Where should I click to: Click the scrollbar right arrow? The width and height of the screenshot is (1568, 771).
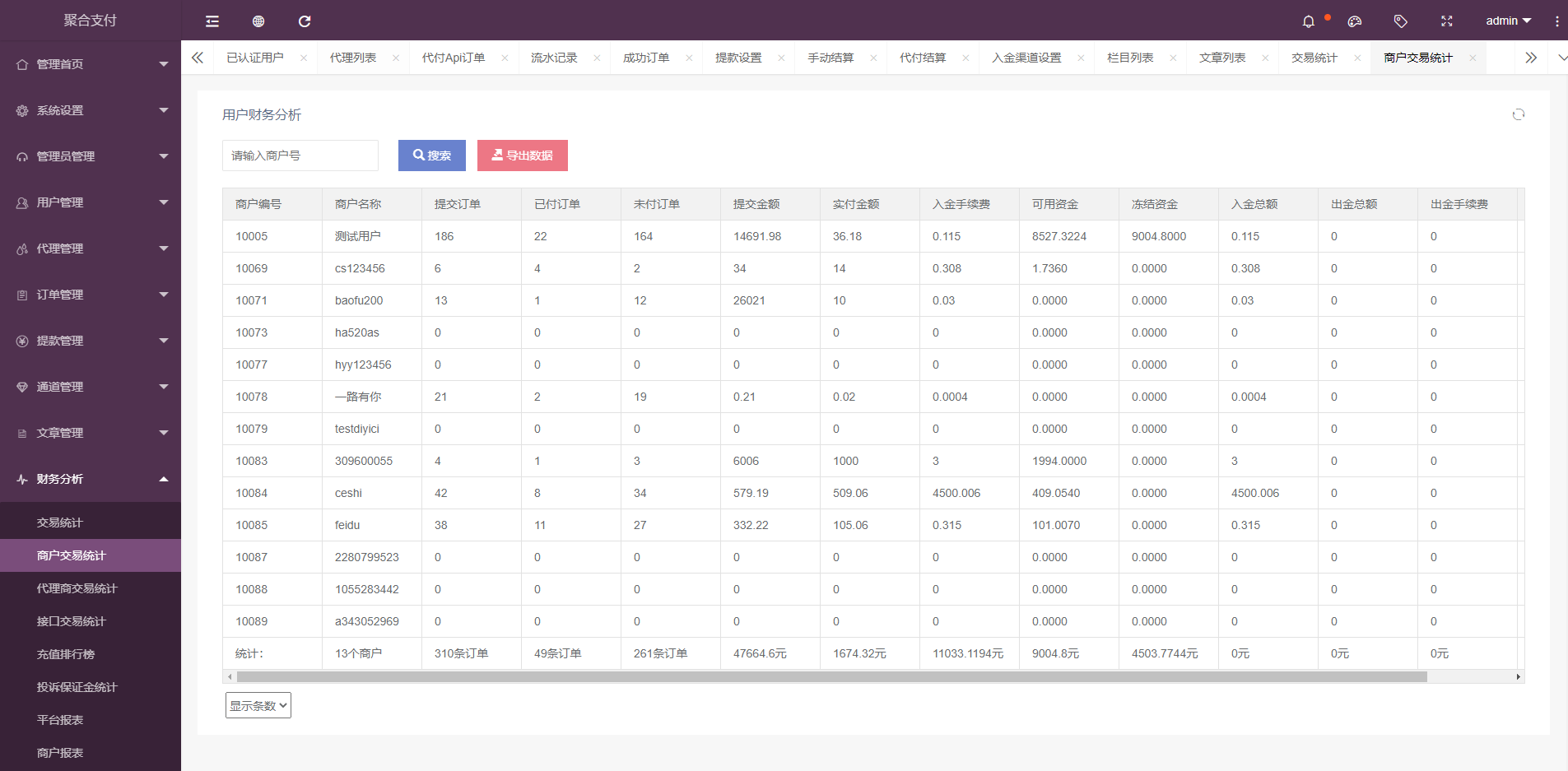[x=1519, y=677]
